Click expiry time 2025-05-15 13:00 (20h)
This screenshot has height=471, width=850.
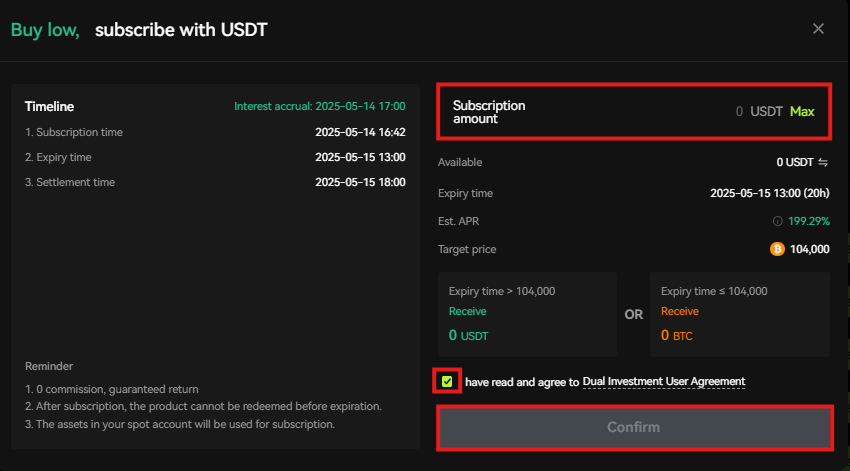tap(770, 193)
